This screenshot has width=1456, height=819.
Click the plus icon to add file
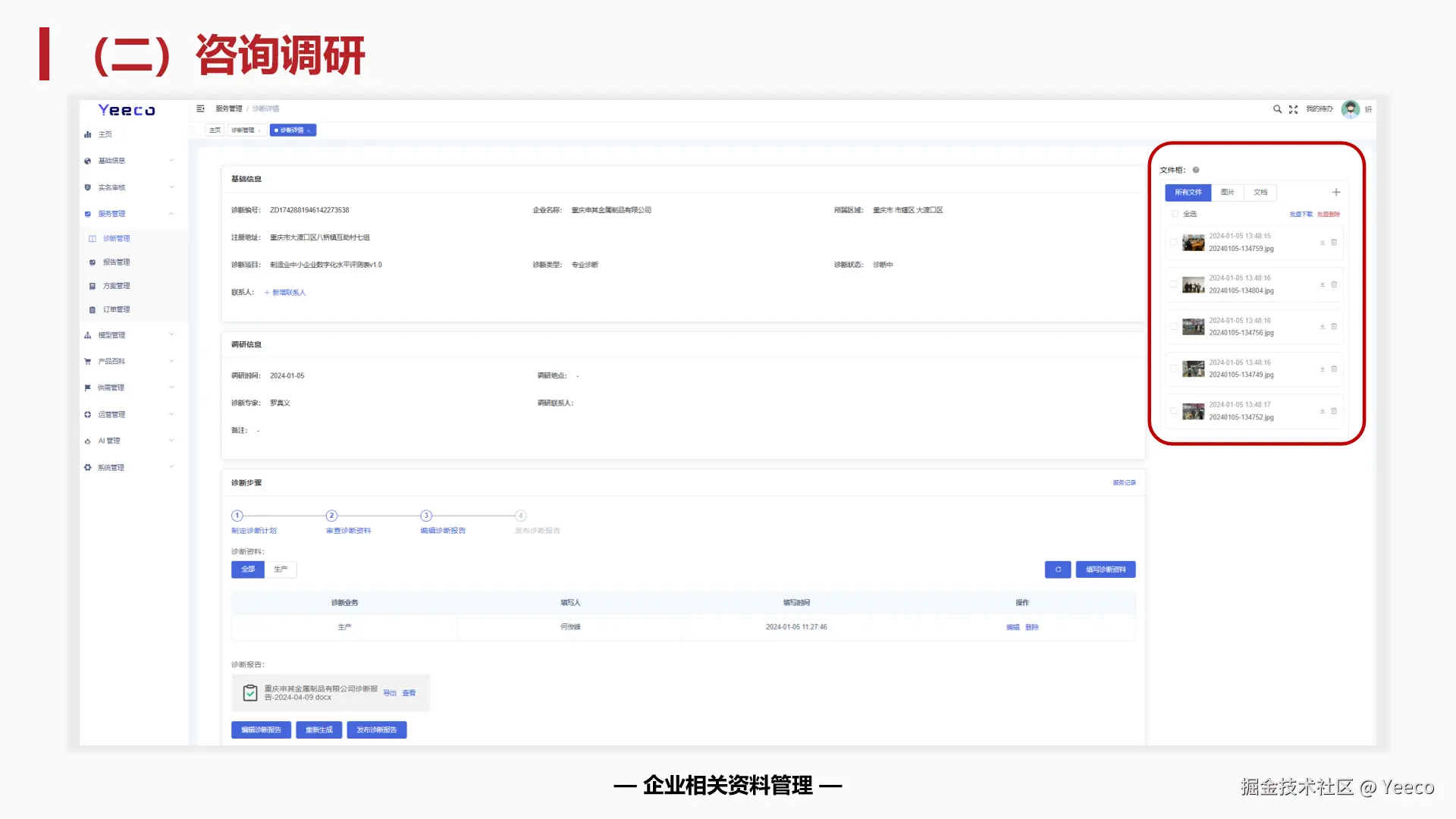pyautogui.click(x=1336, y=193)
